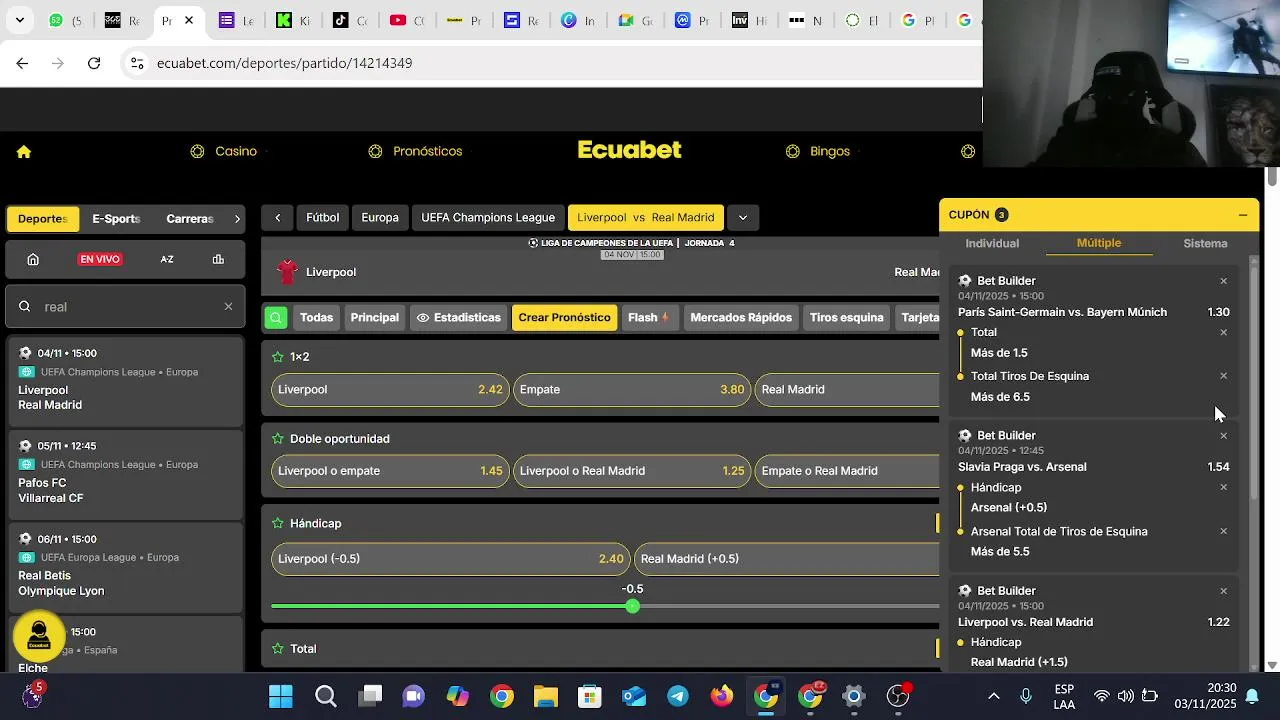Open Telegram from the taskbar

[x=678, y=696]
